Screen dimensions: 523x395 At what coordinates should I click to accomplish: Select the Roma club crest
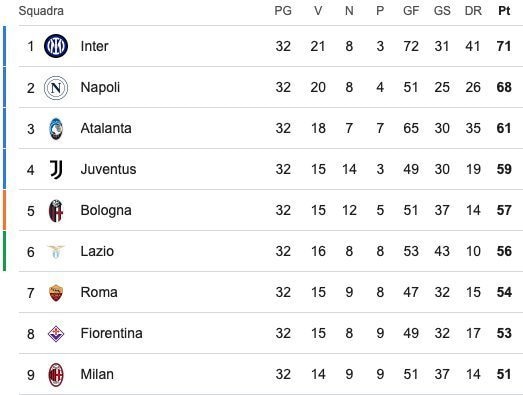click(x=56, y=293)
